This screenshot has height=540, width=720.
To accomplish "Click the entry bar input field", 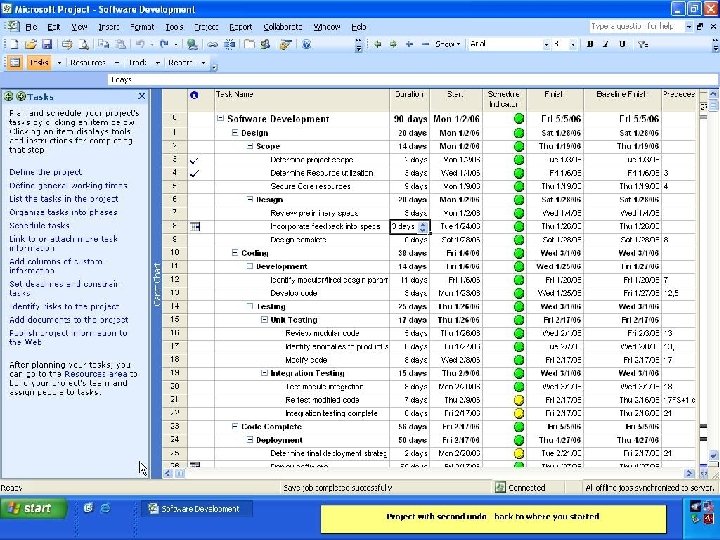I will 412,79.
